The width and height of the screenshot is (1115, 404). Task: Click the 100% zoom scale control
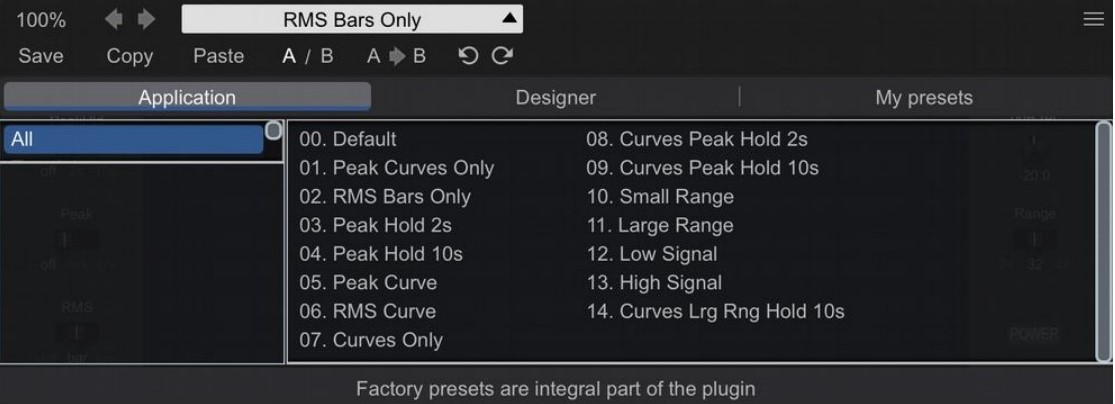point(41,19)
